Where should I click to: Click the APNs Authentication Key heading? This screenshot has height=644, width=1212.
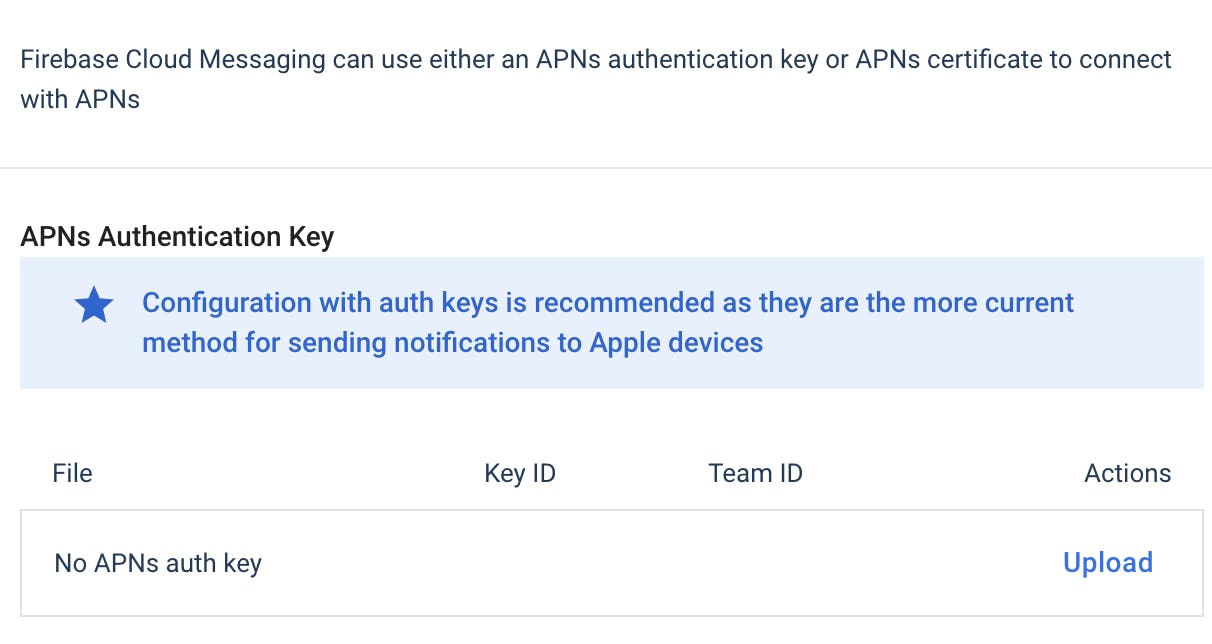click(x=177, y=237)
